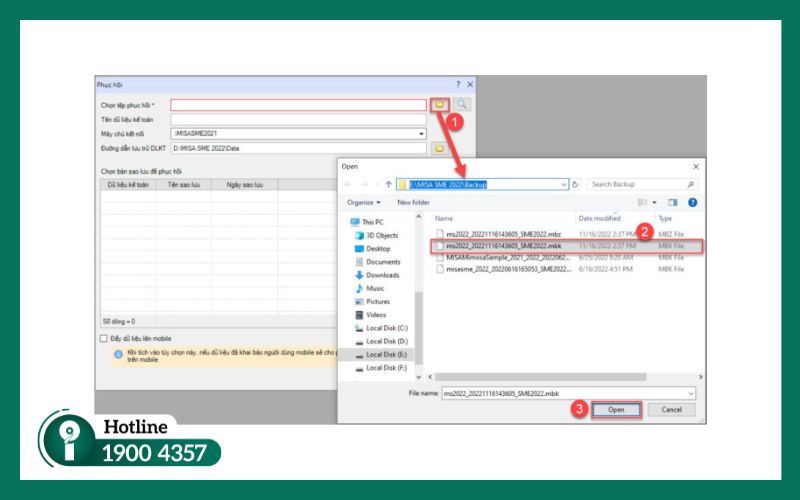
Task: Select file ms2022_20221116143605_SME2022.mbk in list
Action: (566, 246)
